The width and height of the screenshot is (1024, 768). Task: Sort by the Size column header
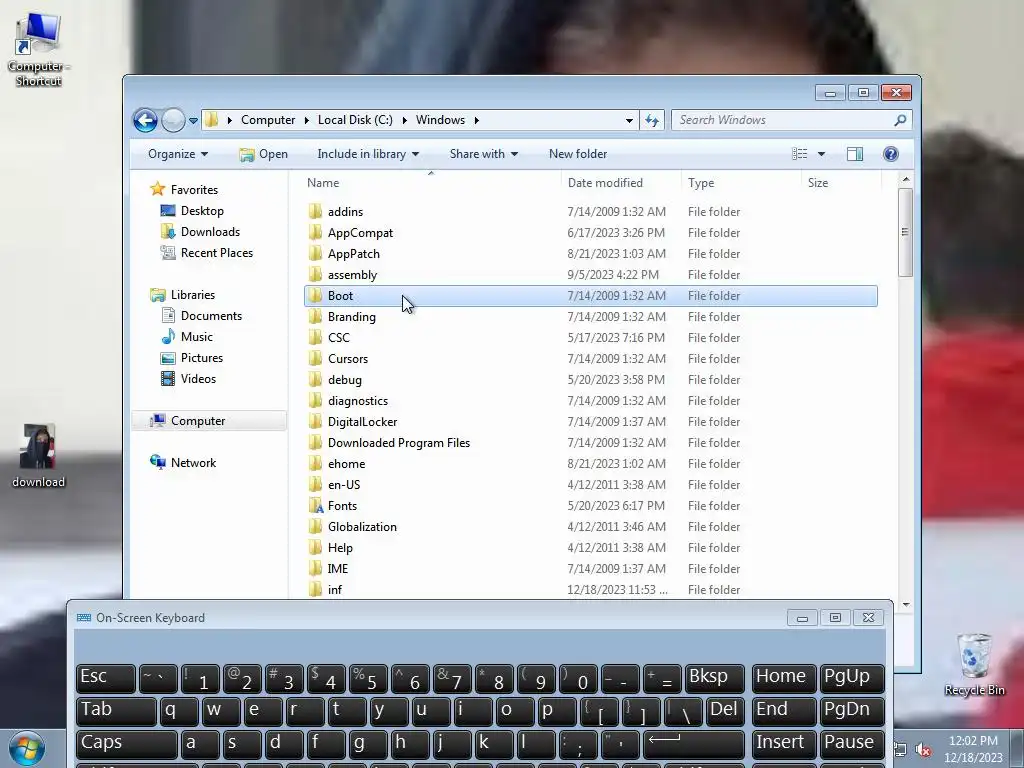841,183
